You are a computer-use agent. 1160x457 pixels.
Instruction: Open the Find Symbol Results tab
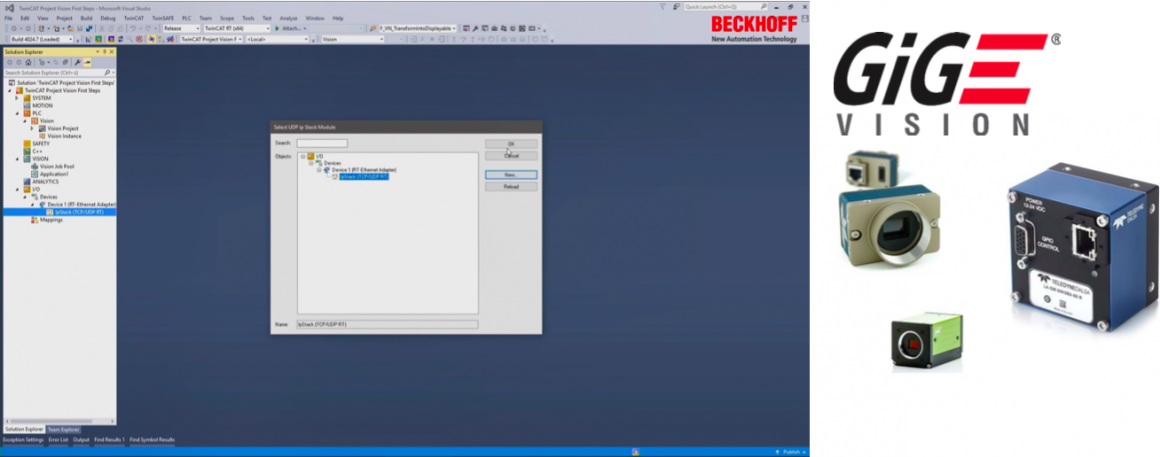pos(152,440)
